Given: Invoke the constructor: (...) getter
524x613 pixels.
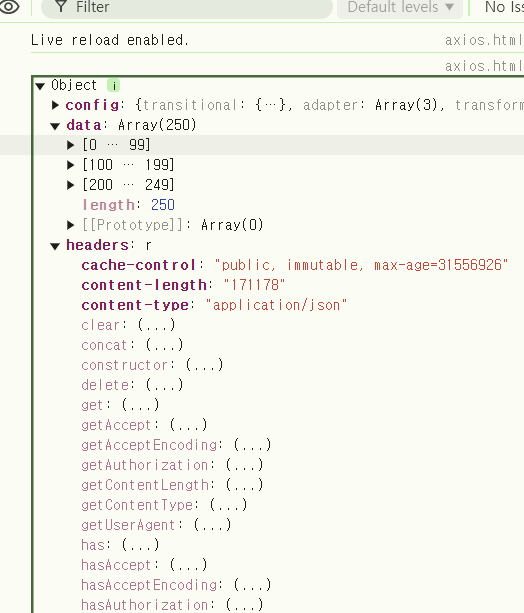Looking at the screenshot, I should [x=204, y=365].
